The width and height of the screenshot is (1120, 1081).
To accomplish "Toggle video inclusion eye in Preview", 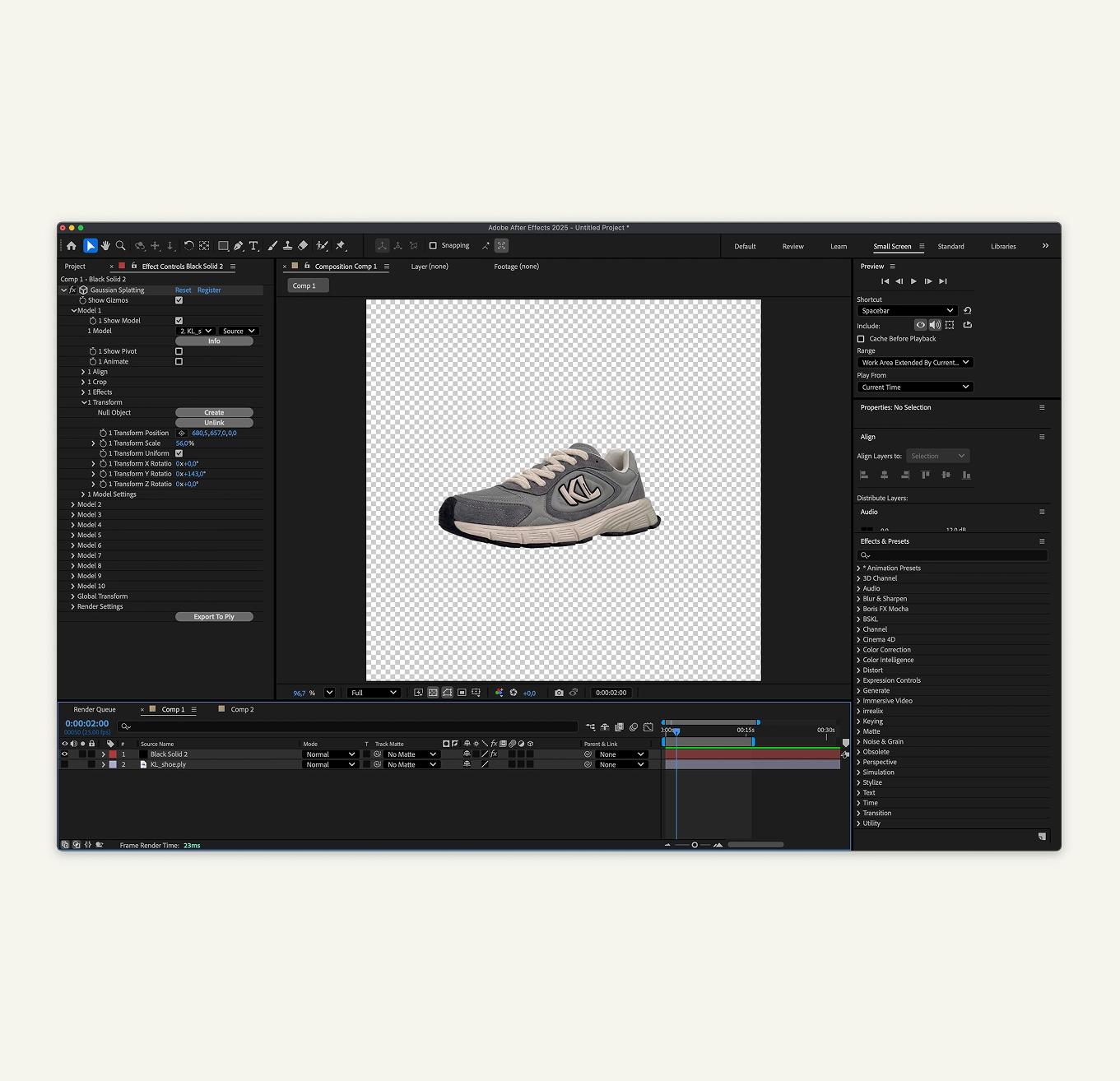I will coord(921,325).
